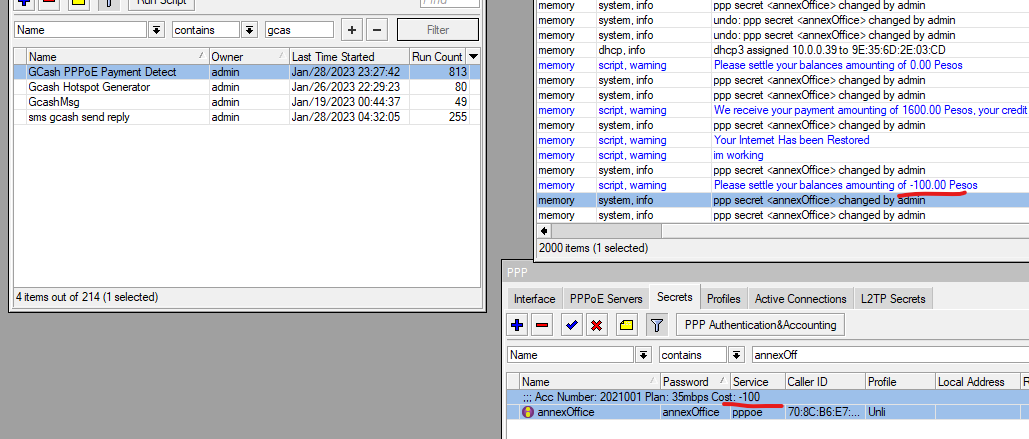Click left arrow of log horizontal scrollbar
Screen dimensions: 1029x439
pos(544,231)
